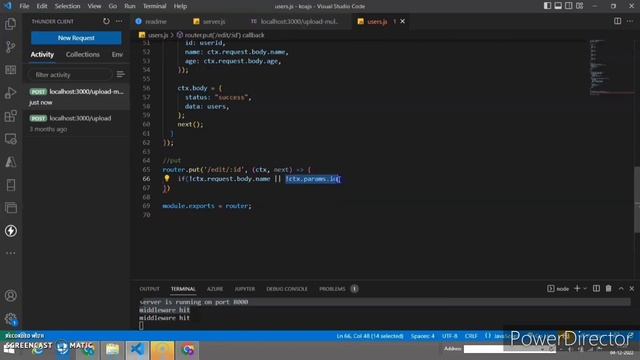Kill the terminal with trash icon
The height and width of the screenshot is (360, 640).
click(x=609, y=289)
